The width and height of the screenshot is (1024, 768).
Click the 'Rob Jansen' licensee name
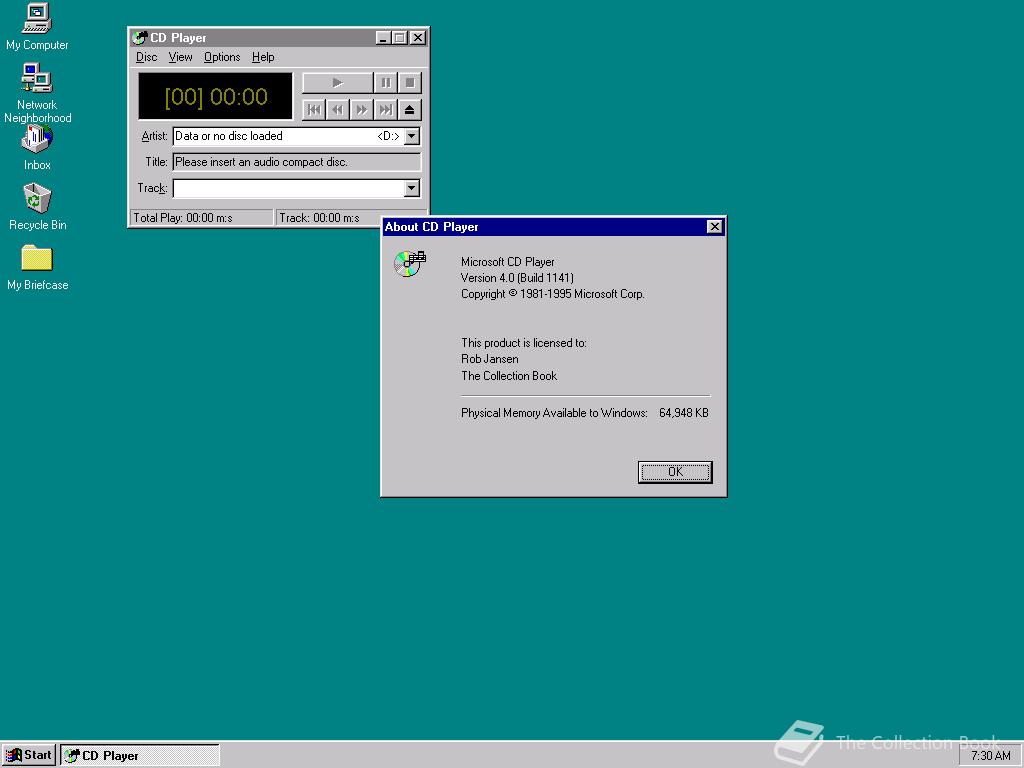(490, 359)
